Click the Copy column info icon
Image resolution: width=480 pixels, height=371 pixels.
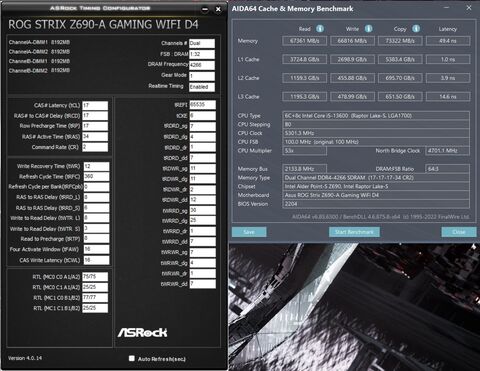tap(416, 29)
